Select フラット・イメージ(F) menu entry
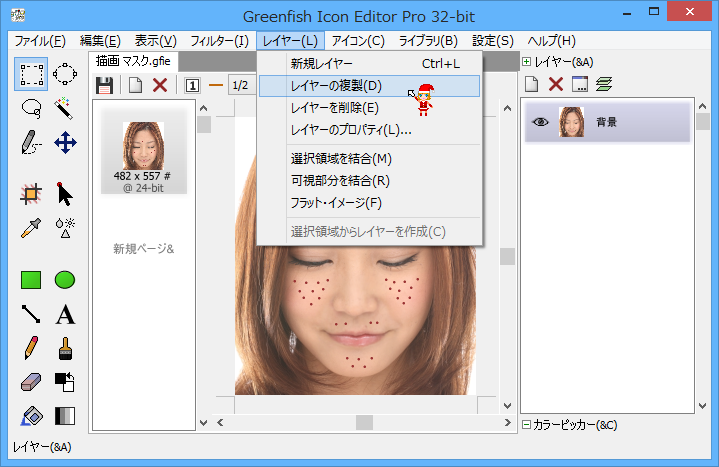The height and width of the screenshot is (467, 719). [336, 203]
